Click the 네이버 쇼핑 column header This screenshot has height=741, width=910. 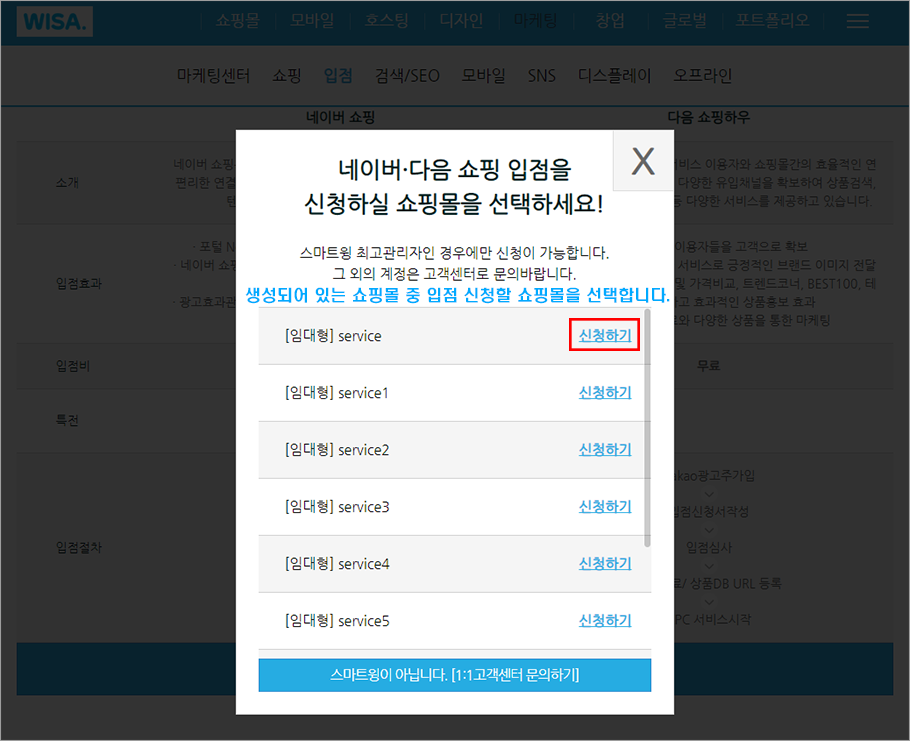tap(341, 117)
